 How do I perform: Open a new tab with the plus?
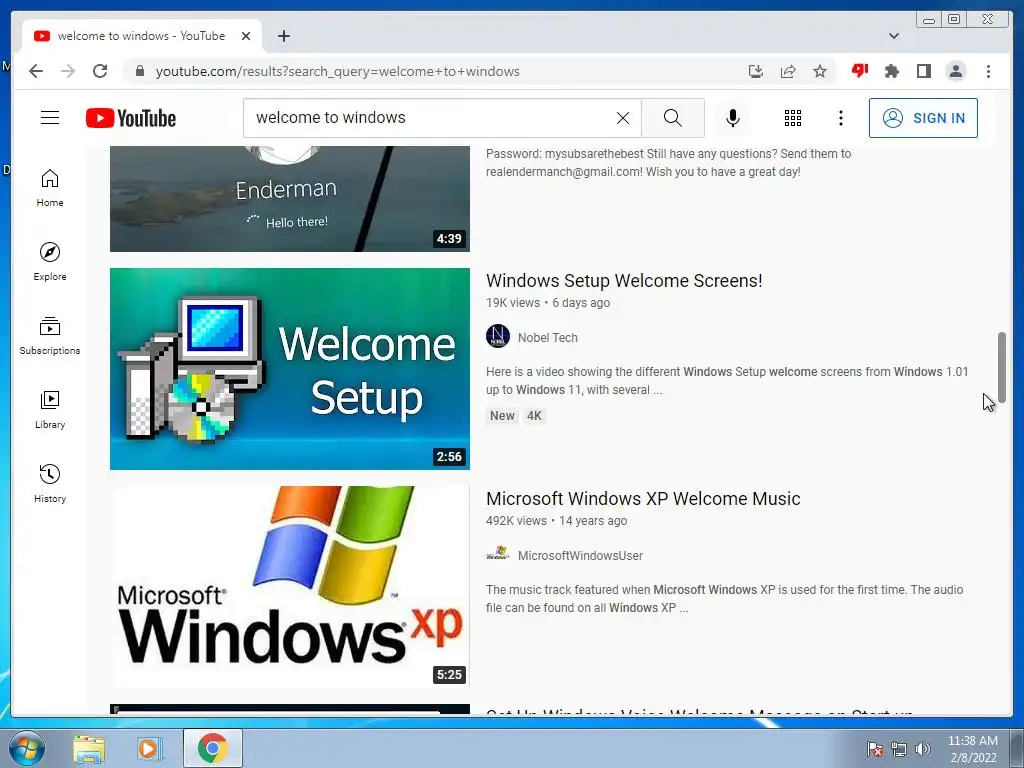283,36
